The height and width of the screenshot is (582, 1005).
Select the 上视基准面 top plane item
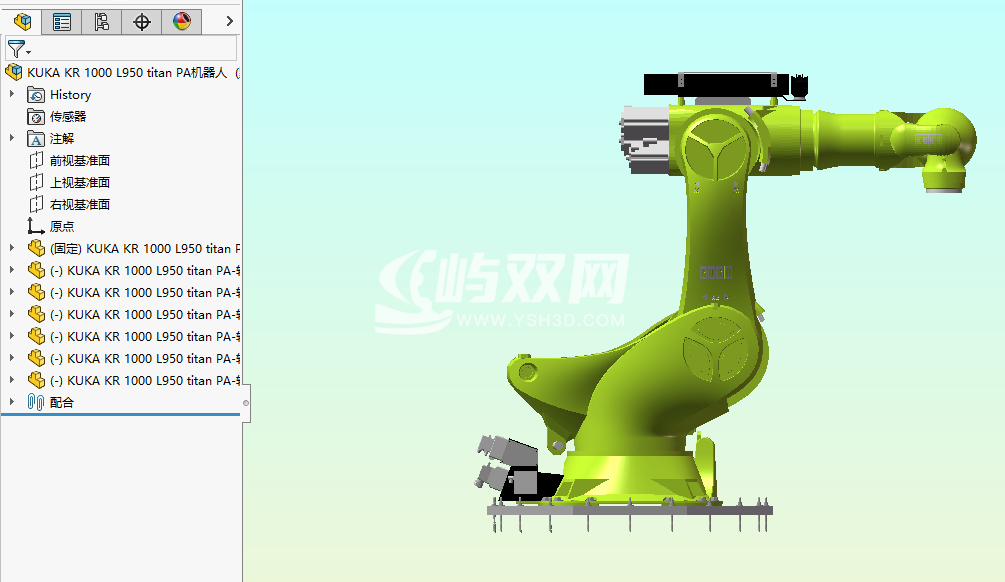pos(75,182)
